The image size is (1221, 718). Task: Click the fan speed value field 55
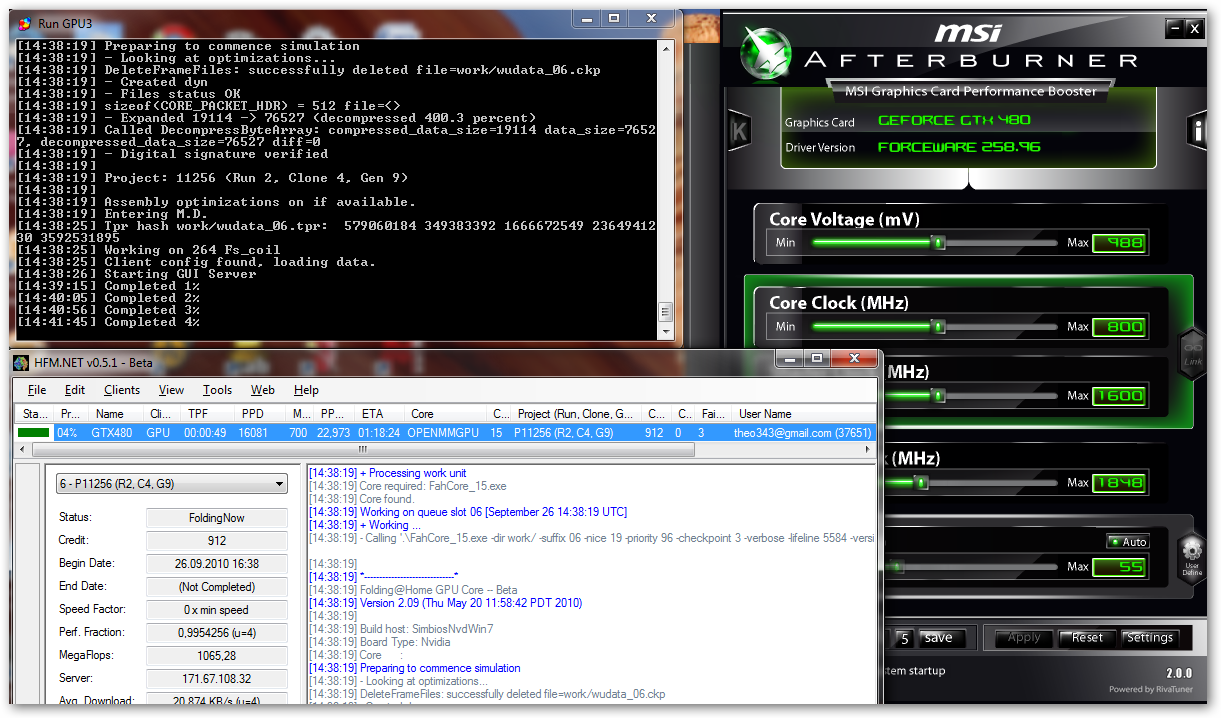1119,567
